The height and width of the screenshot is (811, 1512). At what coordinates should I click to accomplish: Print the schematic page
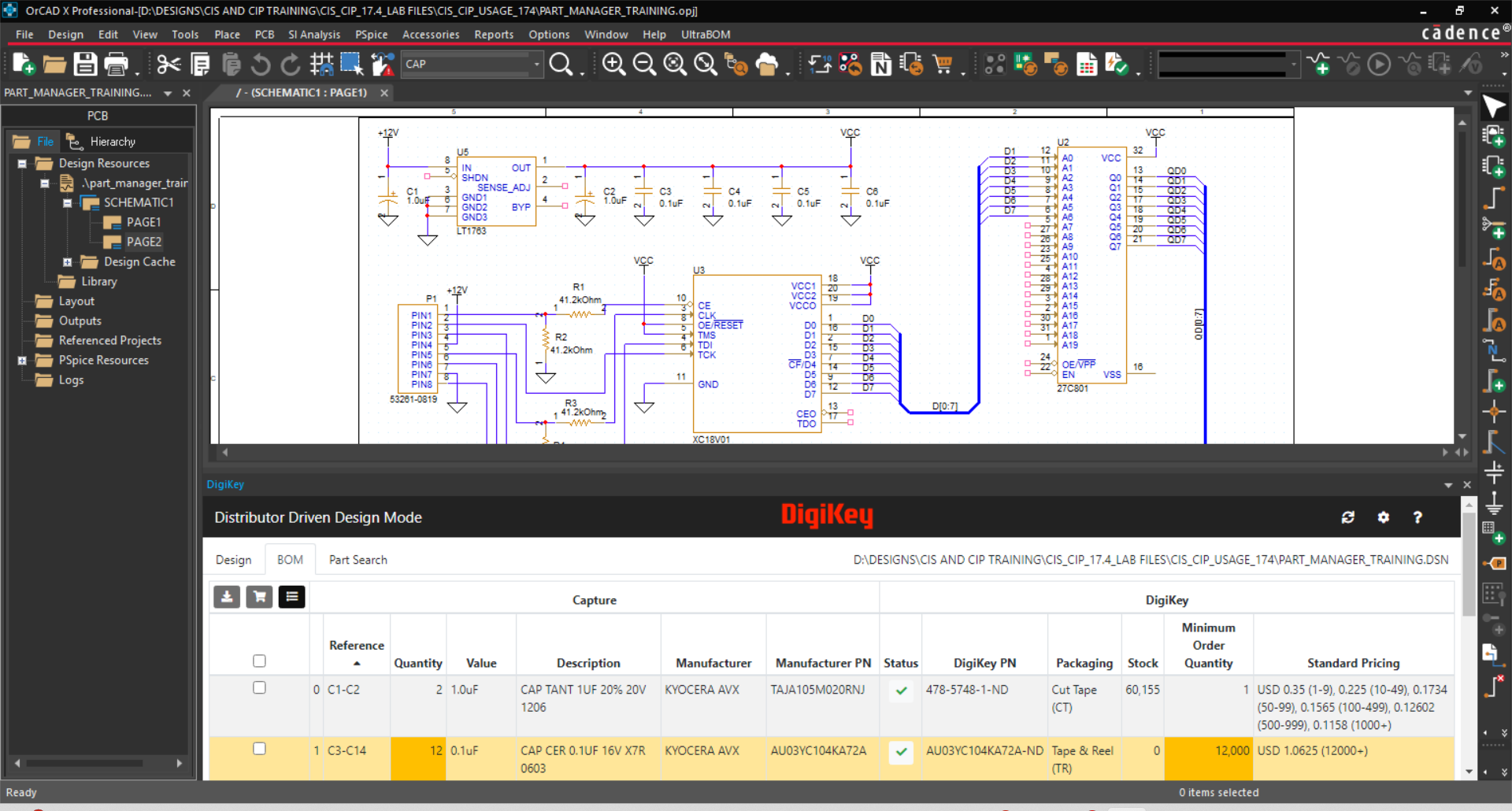point(116,64)
